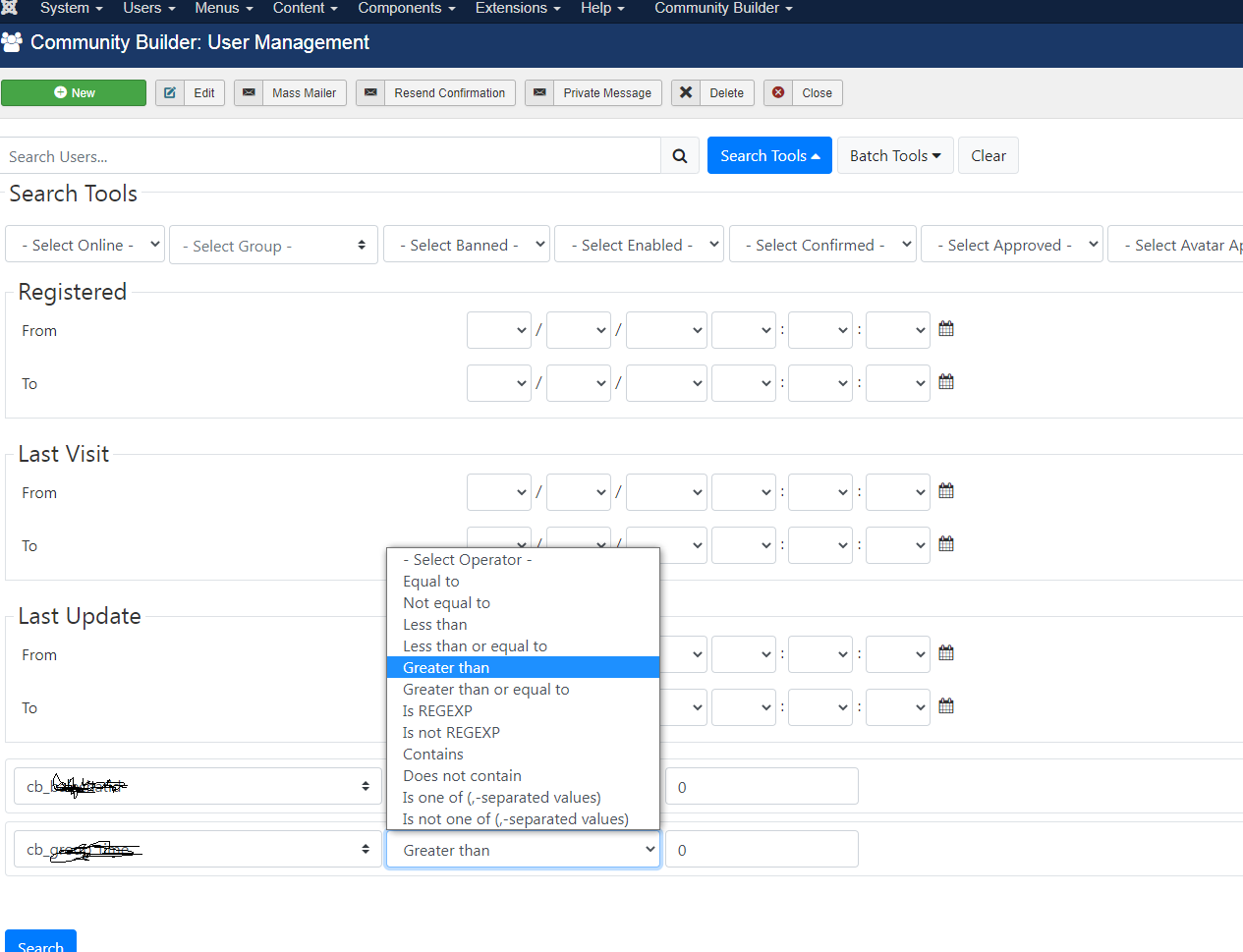
Task: Select 'Is one of (,-separated values)' option
Action: coord(523,798)
